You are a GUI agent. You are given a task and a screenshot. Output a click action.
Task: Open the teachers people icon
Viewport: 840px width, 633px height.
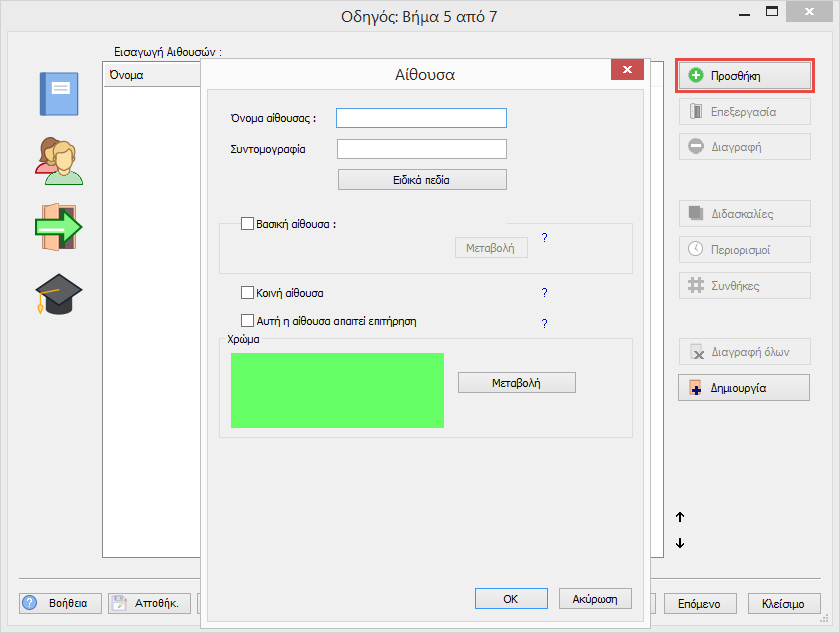58,161
